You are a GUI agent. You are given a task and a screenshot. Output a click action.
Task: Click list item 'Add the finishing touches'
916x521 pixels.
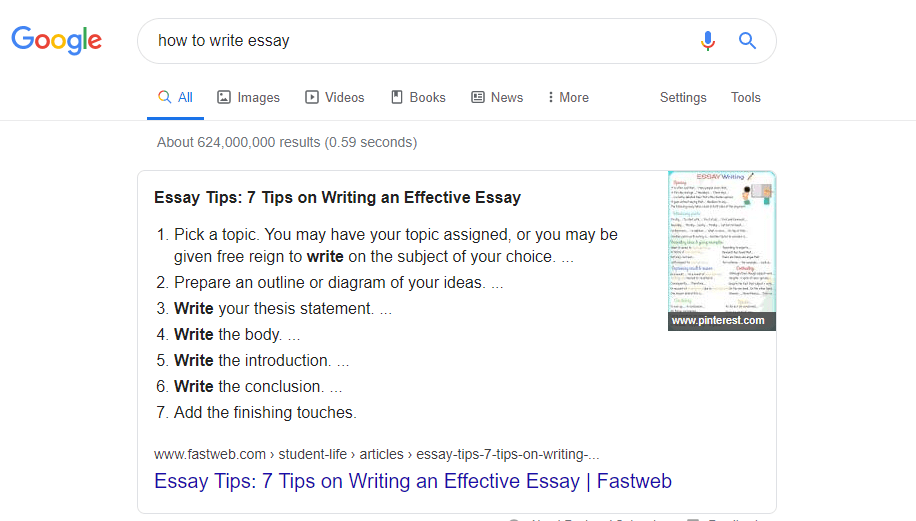(256, 412)
